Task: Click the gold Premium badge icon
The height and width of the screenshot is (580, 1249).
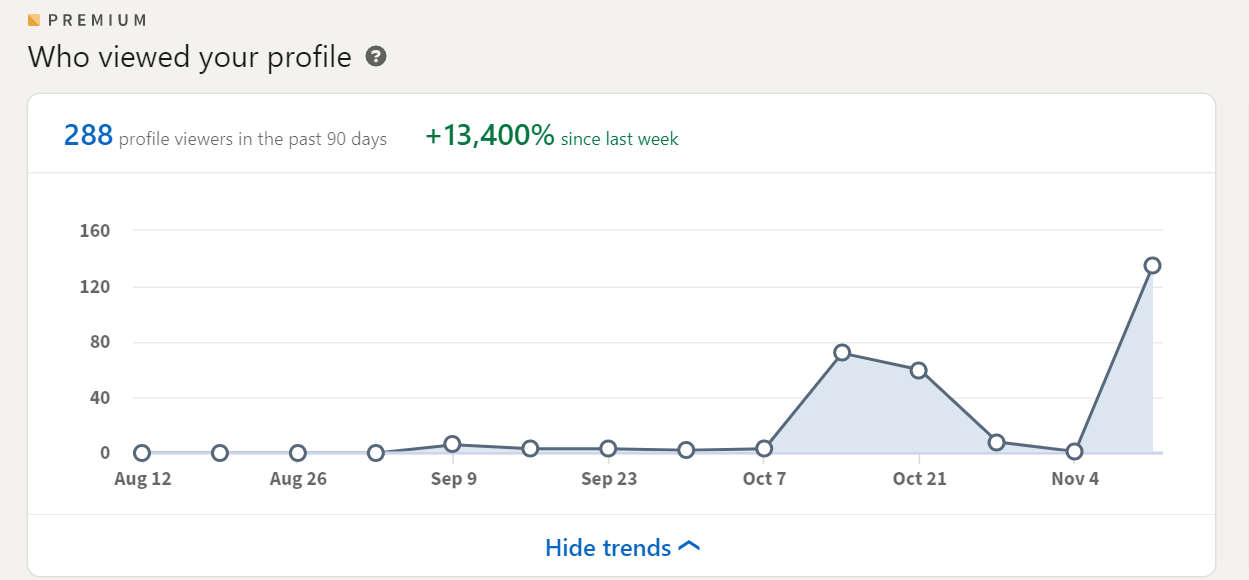Action: tap(34, 20)
